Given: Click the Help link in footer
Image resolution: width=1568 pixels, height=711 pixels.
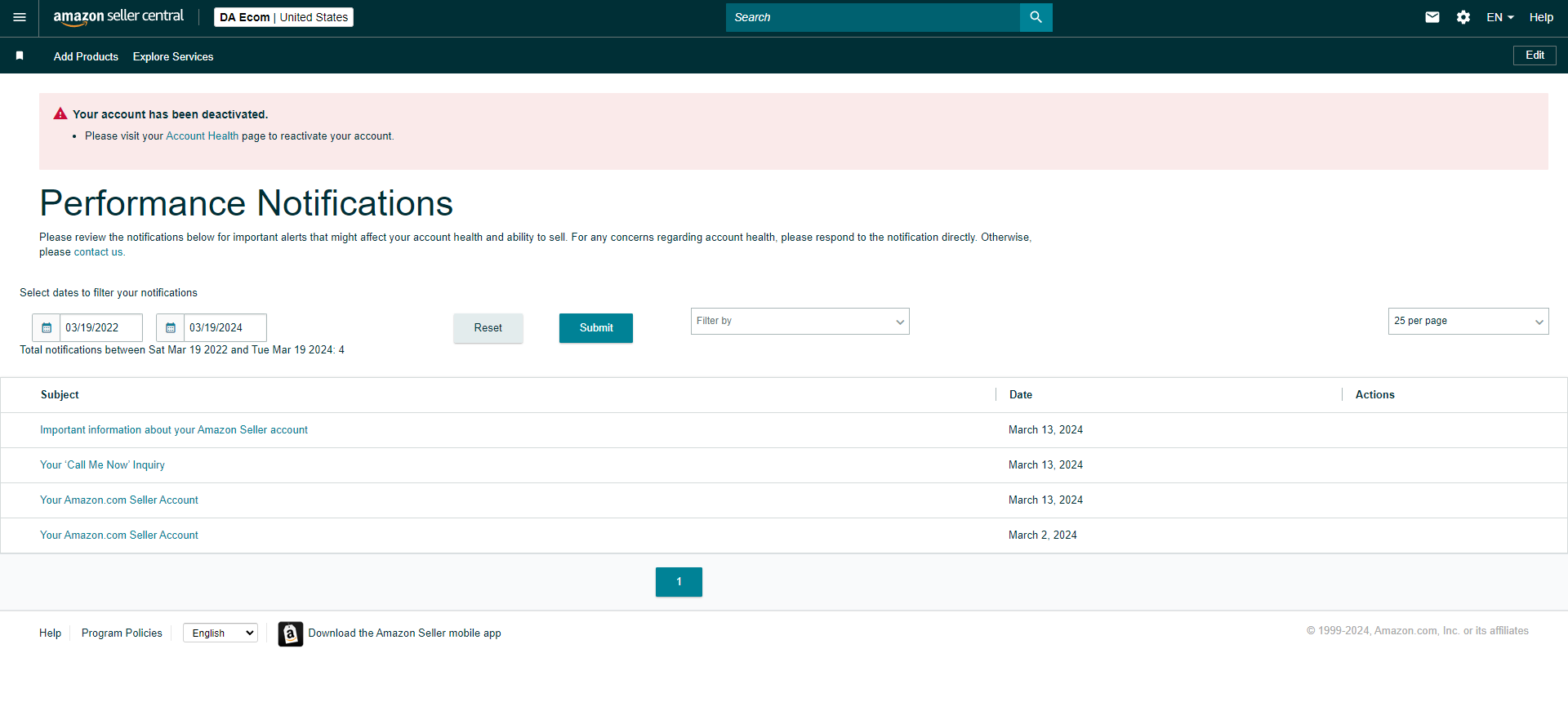Looking at the screenshot, I should [50, 633].
